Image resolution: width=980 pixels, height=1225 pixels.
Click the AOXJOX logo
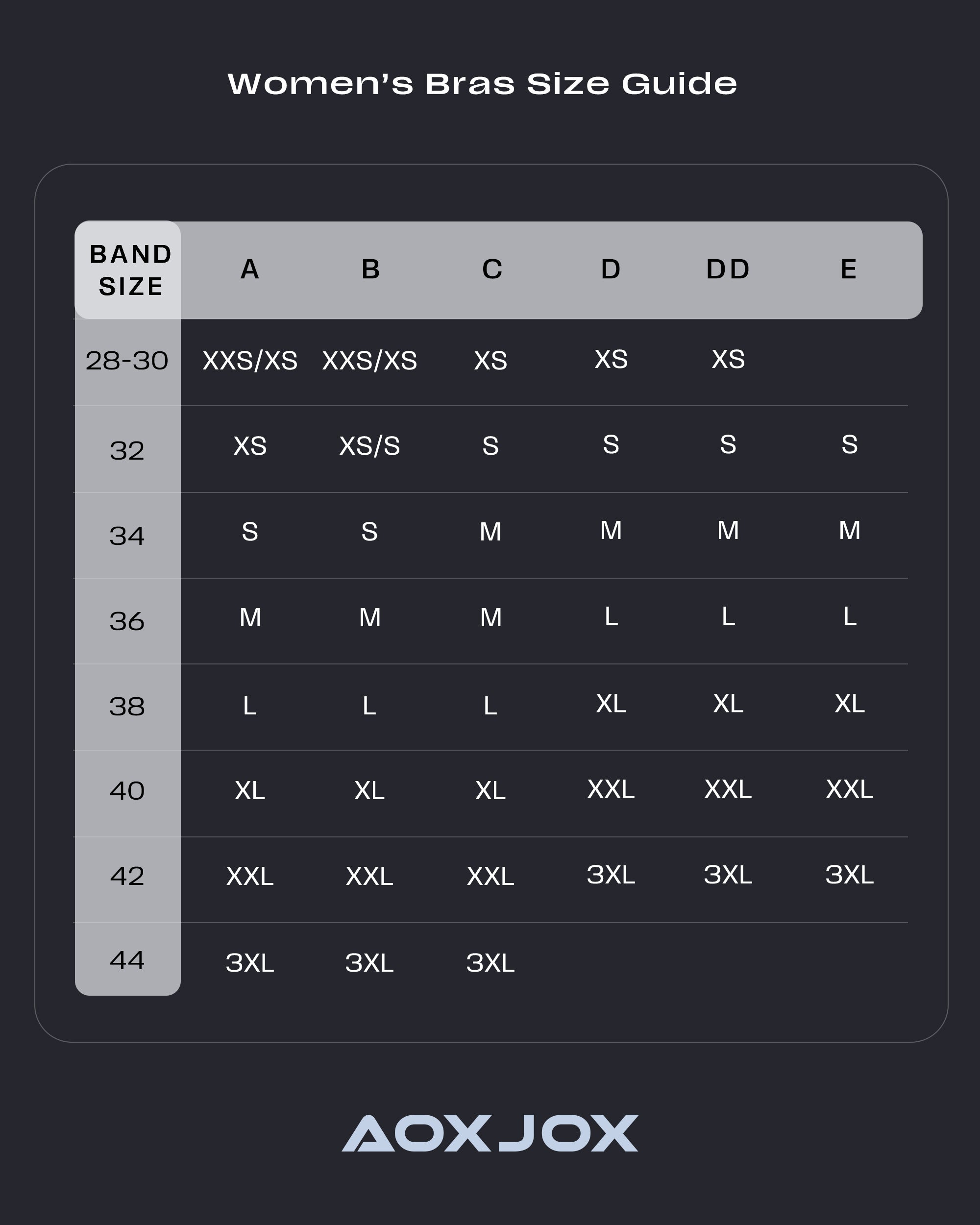point(490,1133)
